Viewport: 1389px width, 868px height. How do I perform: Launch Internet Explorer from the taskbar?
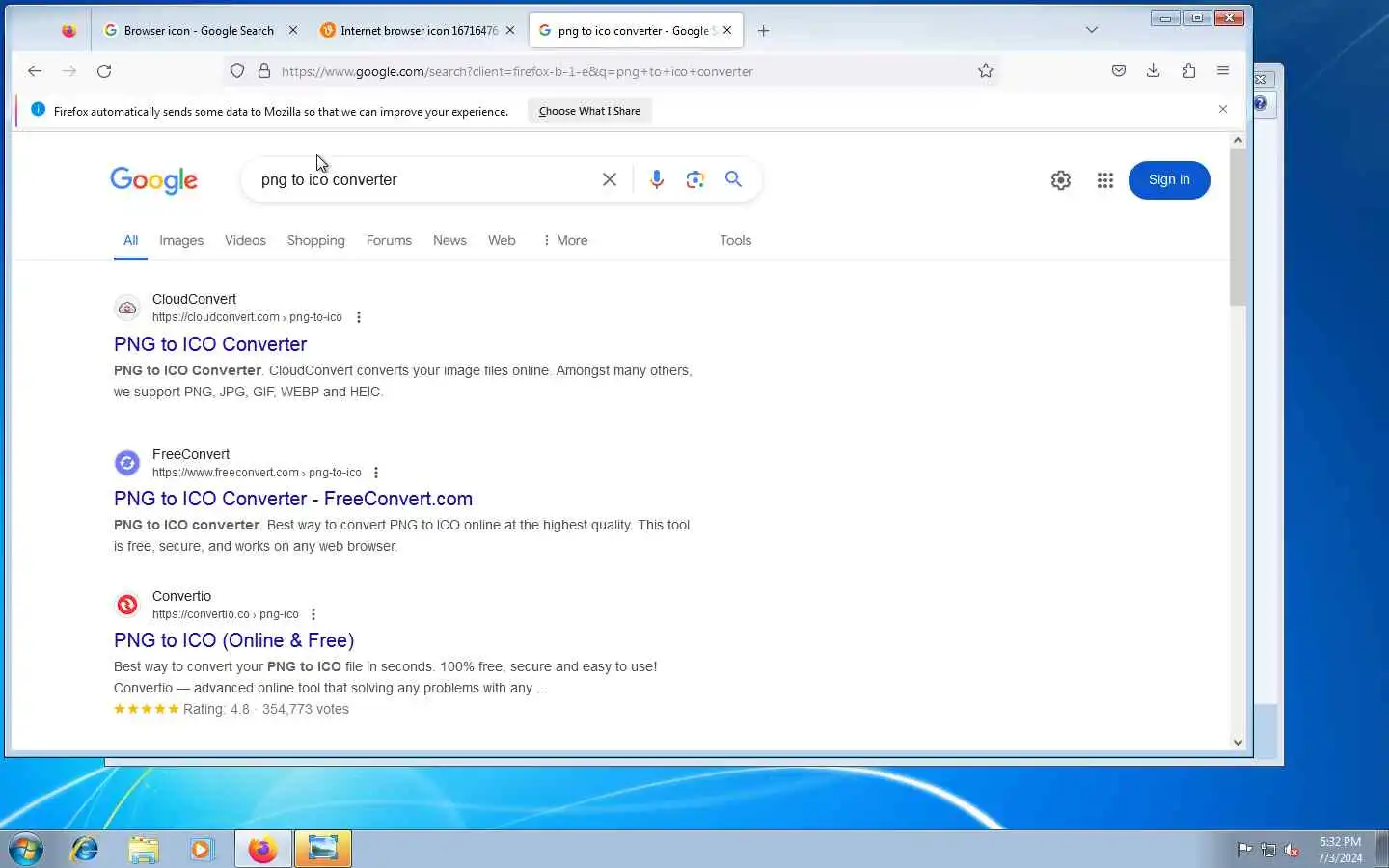(85, 849)
